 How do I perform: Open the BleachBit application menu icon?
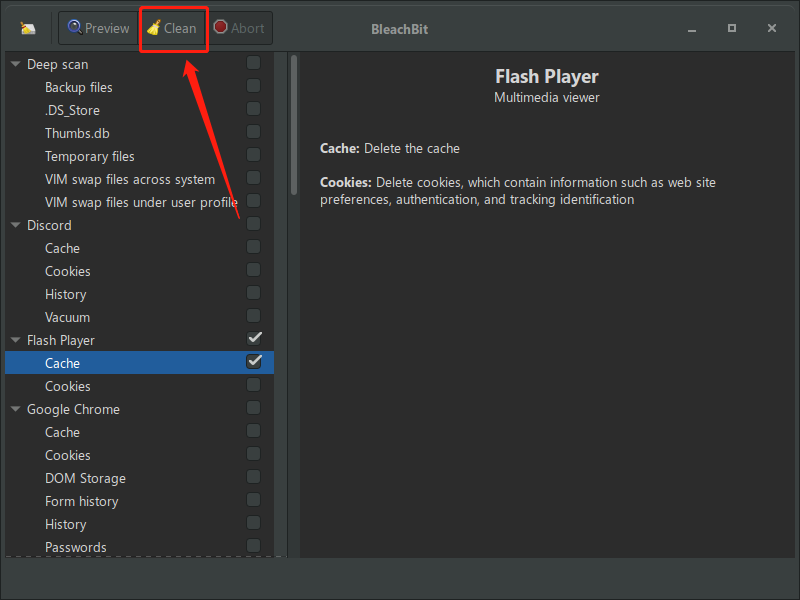(x=28, y=28)
